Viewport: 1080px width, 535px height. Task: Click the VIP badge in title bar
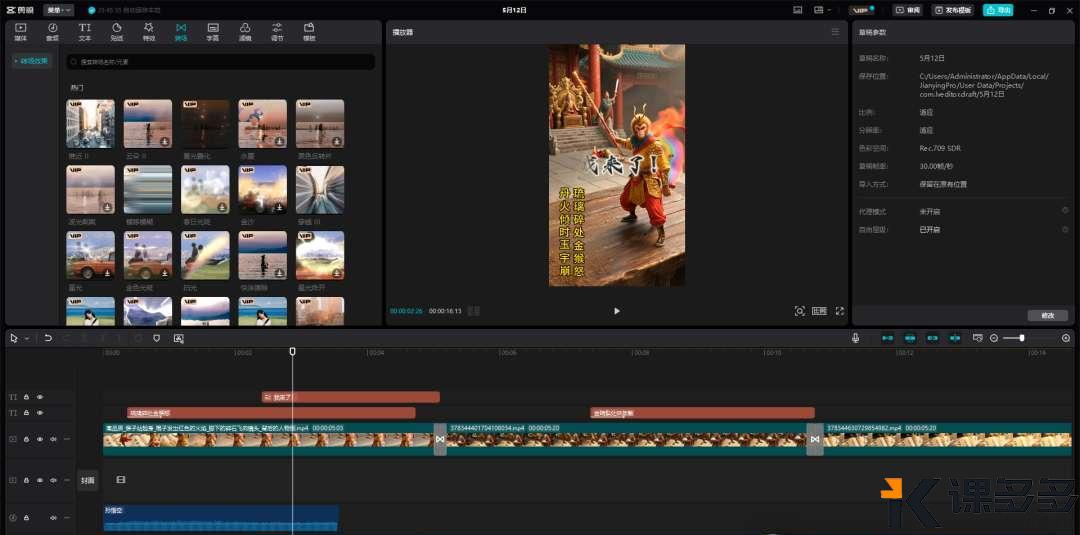click(x=861, y=10)
